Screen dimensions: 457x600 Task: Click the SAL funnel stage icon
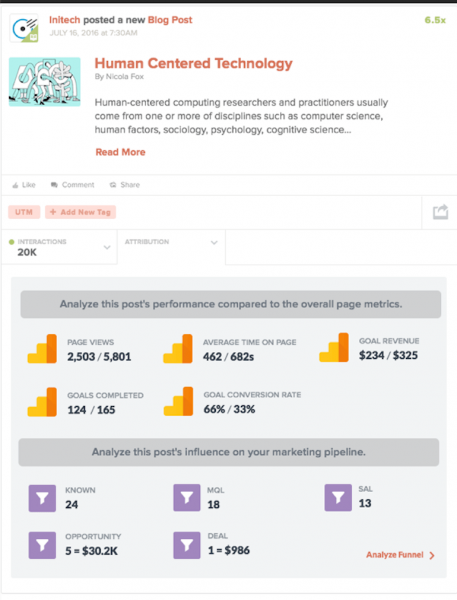(338, 498)
